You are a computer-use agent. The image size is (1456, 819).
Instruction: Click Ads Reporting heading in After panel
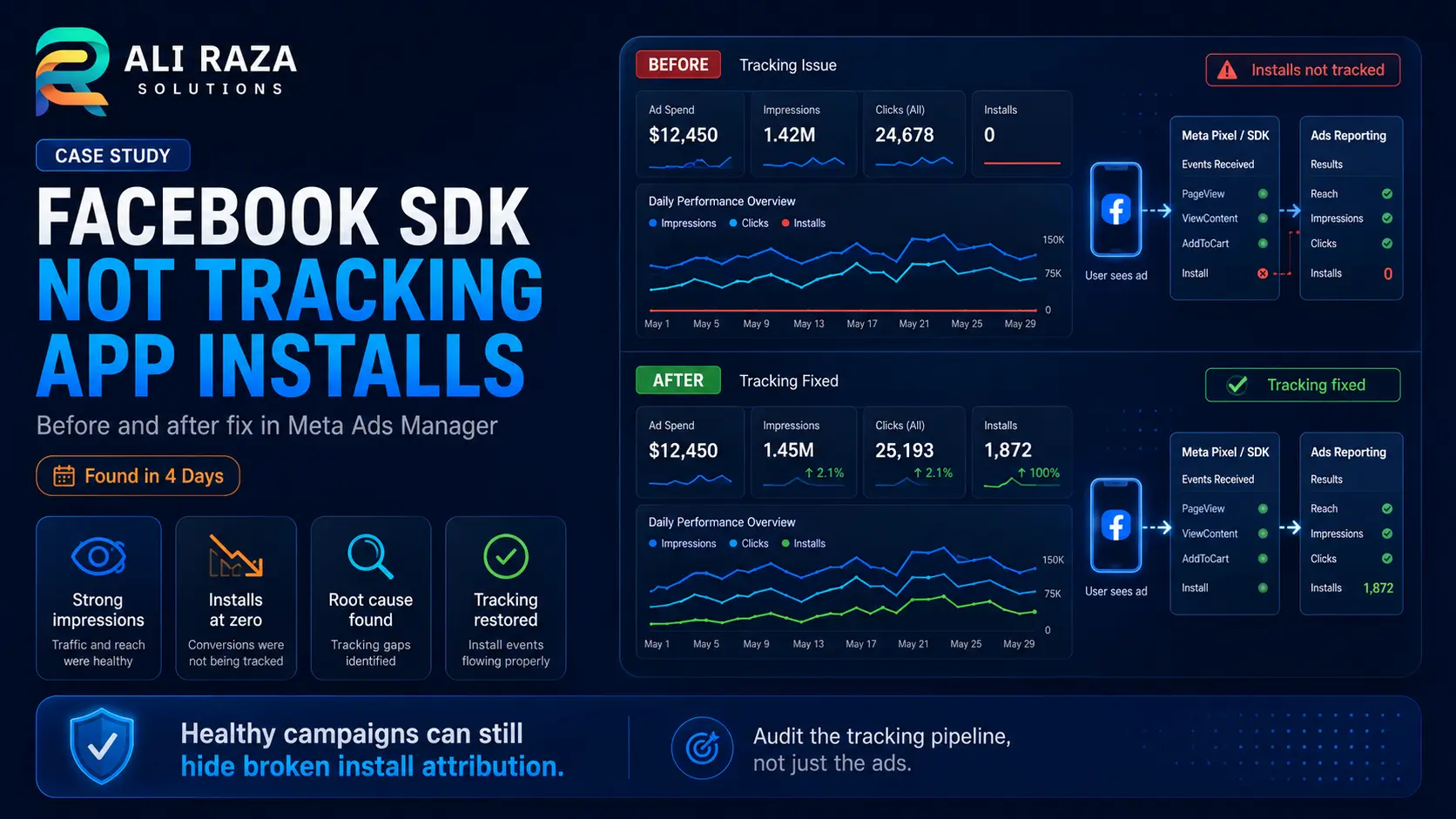click(x=1348, y=453)
